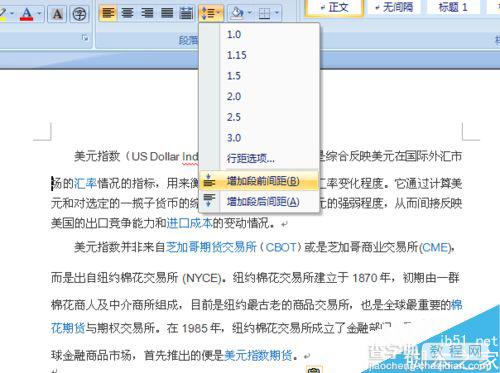Click the 段落 group label
Screen dimensions: 500x373
click(189, 40)
